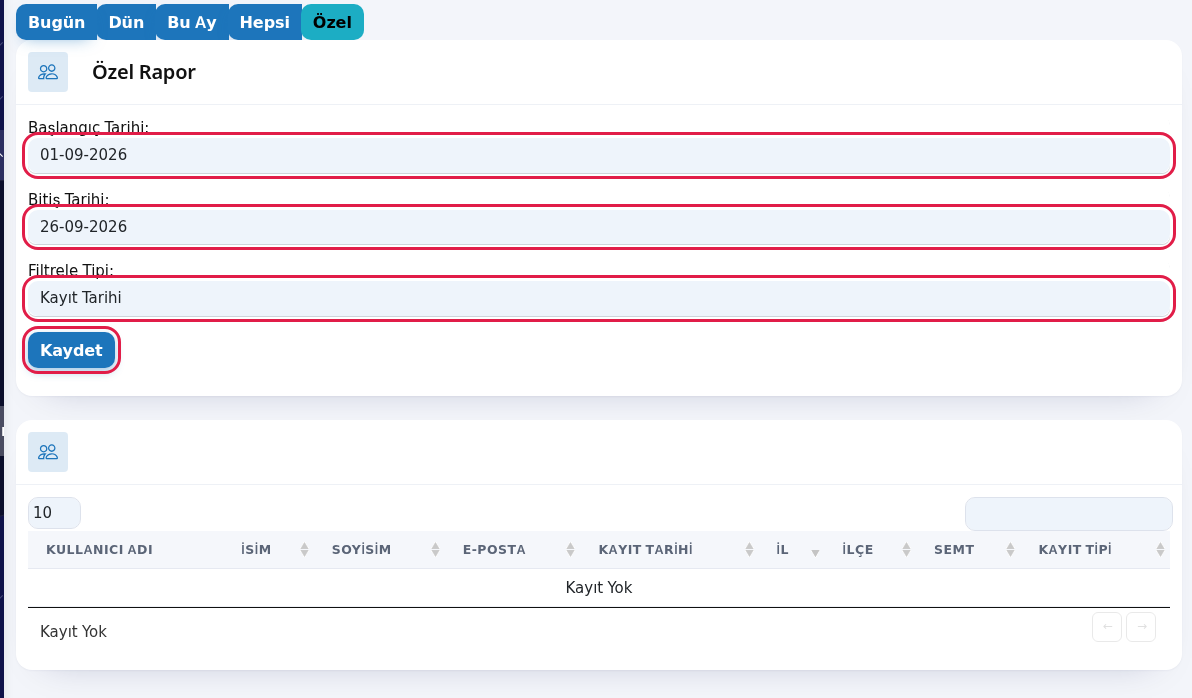Go to previous table page arrow

tap(1107, 627)
